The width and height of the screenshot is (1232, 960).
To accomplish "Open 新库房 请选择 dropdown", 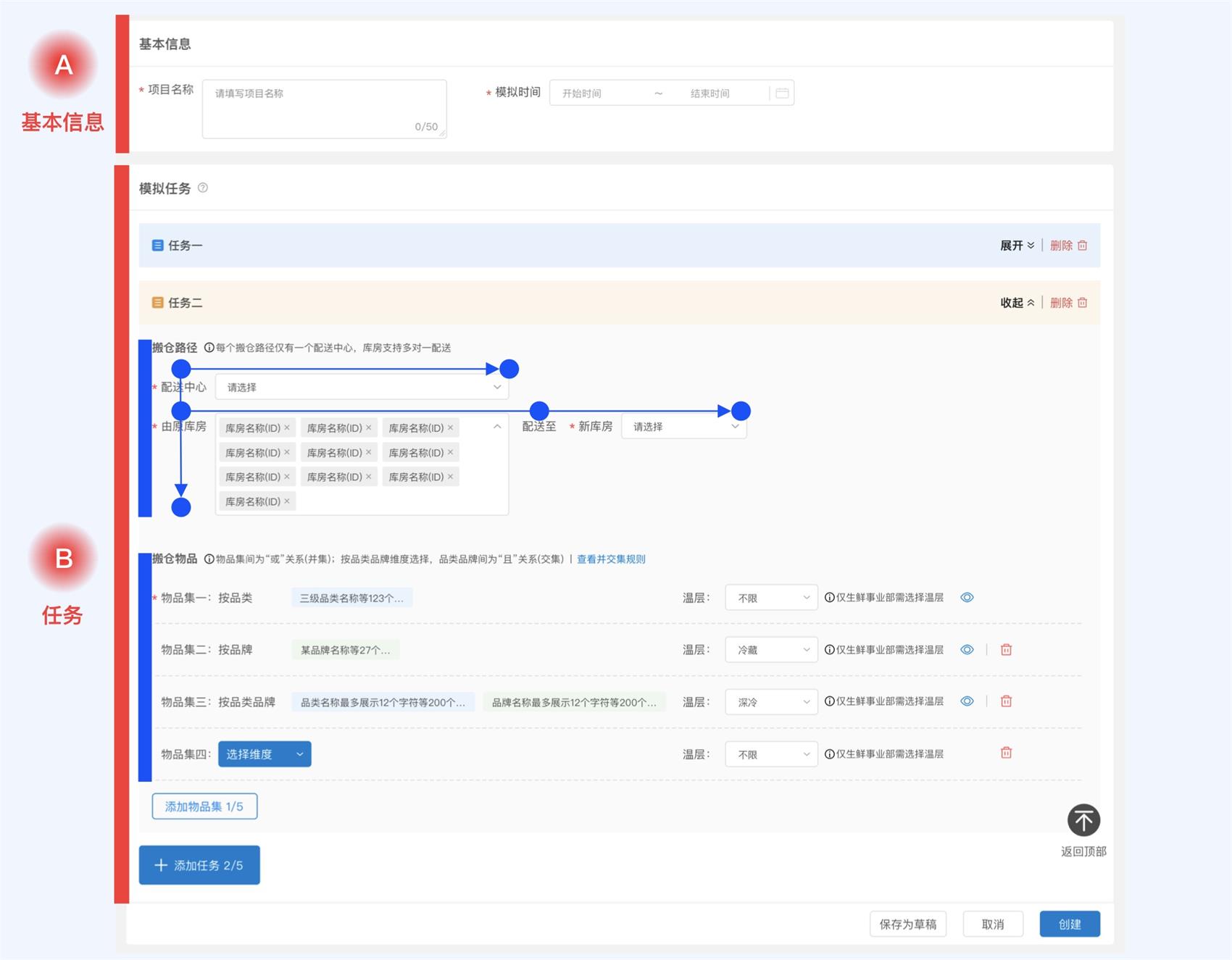I will [684, 426].
